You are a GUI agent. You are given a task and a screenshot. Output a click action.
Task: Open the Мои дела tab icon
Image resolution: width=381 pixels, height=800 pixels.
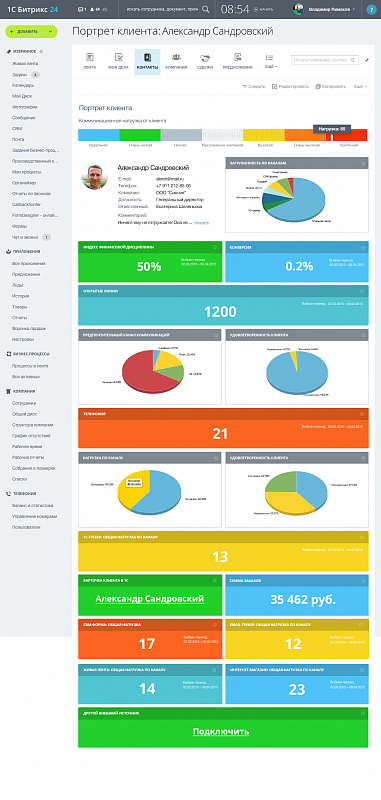pyautogui.click(x=118, y=57)
